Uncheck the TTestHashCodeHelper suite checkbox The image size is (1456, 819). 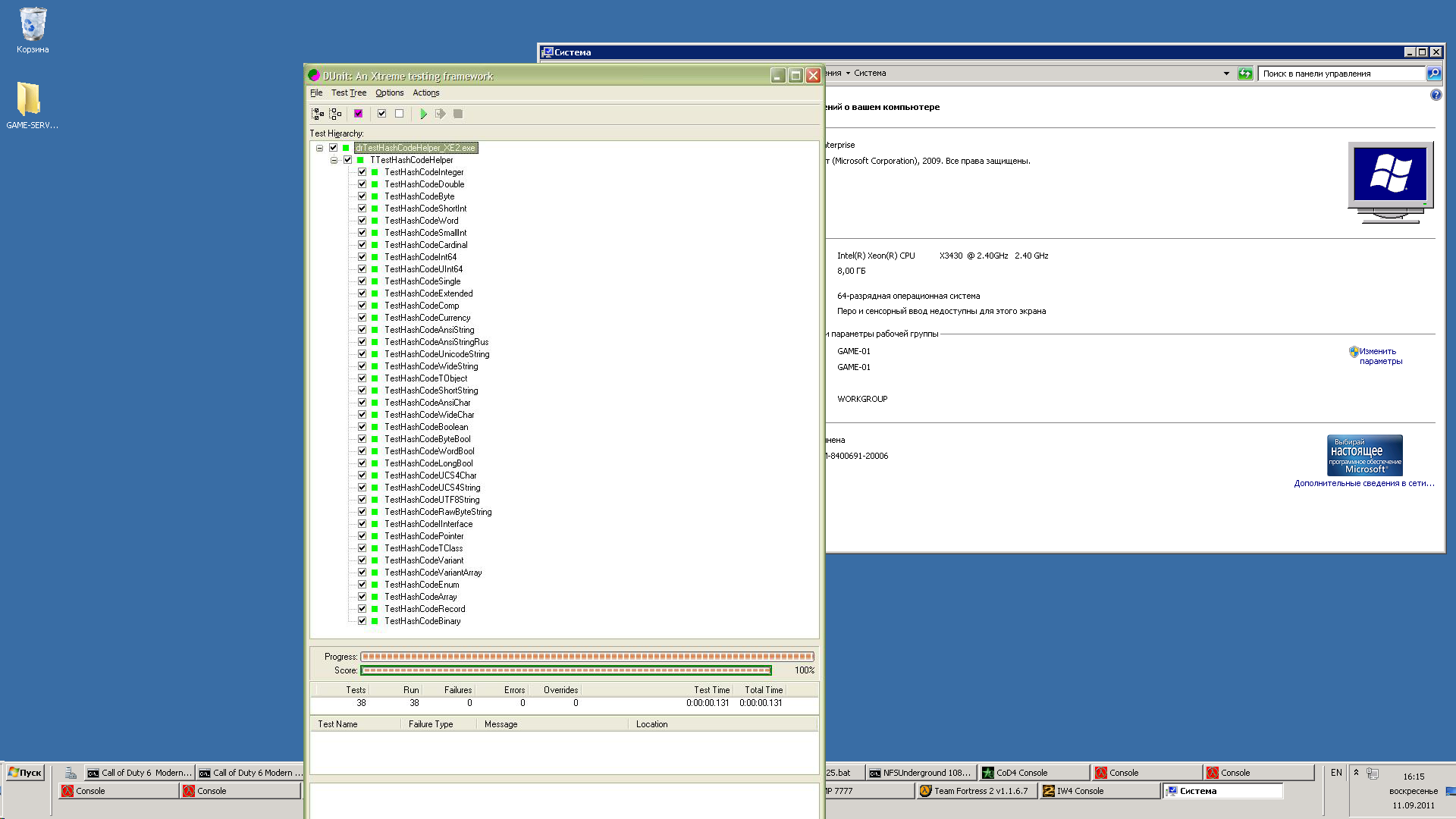(347, 160)
